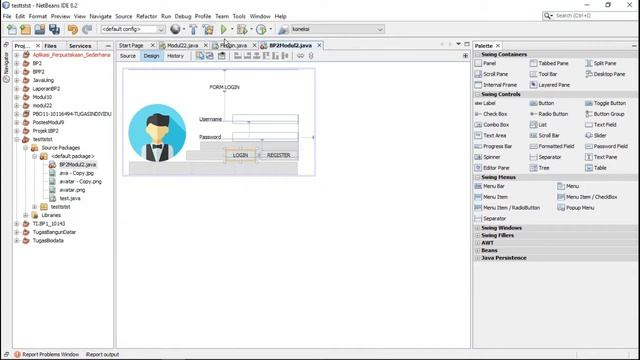Select the LOGIN button on form
Image resolution: width=640 pixels, height=360 pixels.
tap(240, 156)
